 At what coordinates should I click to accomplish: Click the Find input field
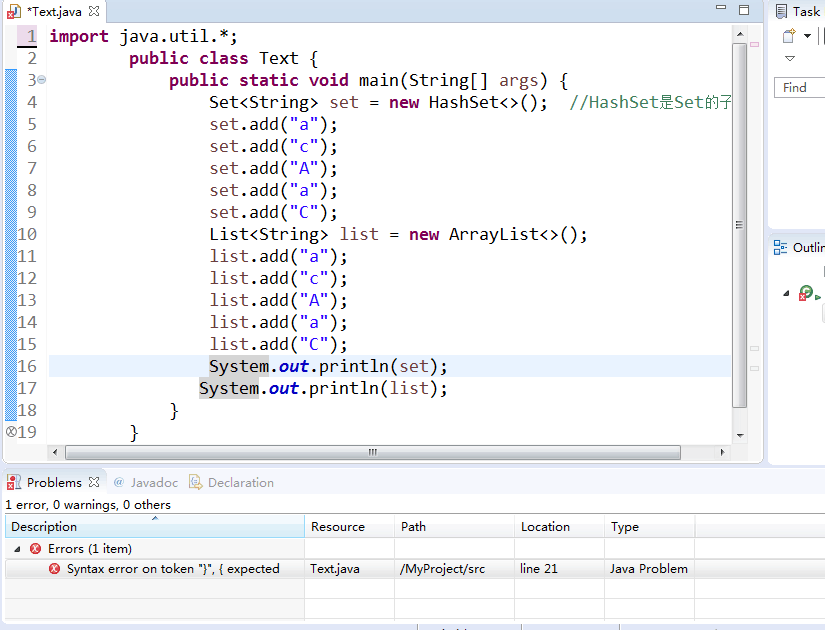pos(799,87)
